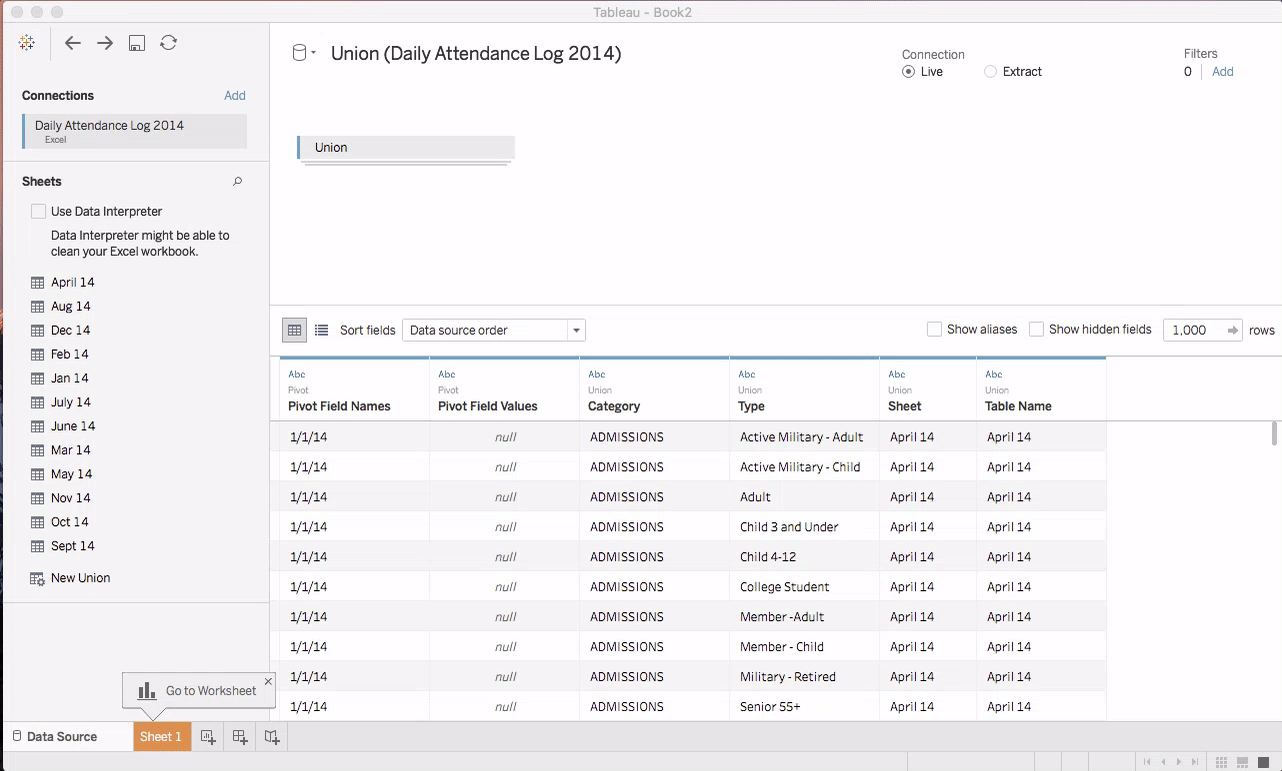1282x771 pixels.
Task: Click the Abc type icon above Category
Action: (x=597, y=375)
